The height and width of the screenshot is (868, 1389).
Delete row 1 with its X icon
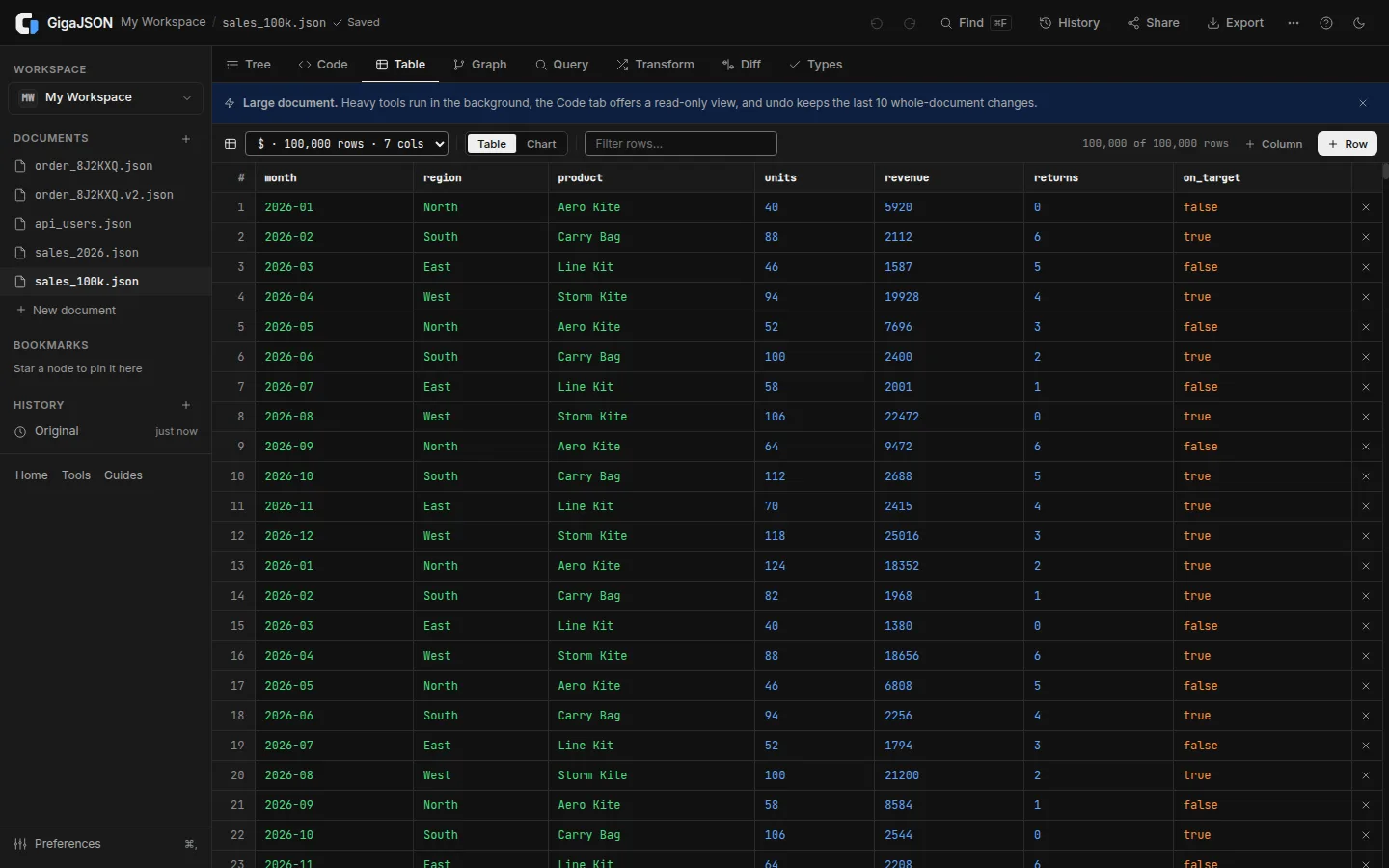click(1366, 207)
